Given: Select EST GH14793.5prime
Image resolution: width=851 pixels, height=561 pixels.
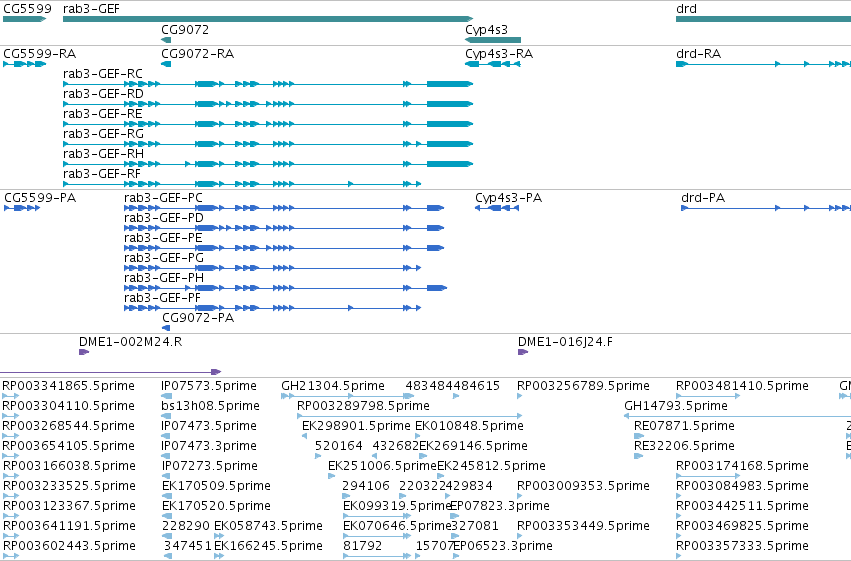Looking at the screenshot, I should pyautogui.click(x=676, y=406).
